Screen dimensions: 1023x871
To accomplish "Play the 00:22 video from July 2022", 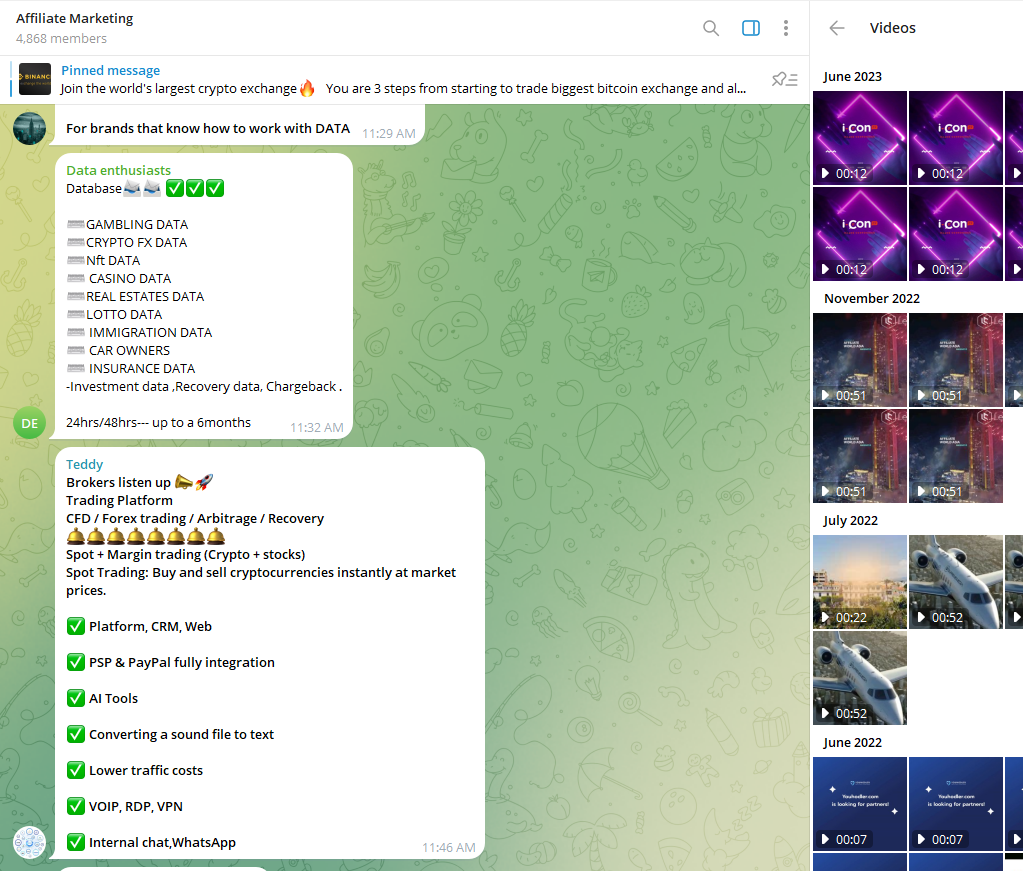I will coord(860,582).
